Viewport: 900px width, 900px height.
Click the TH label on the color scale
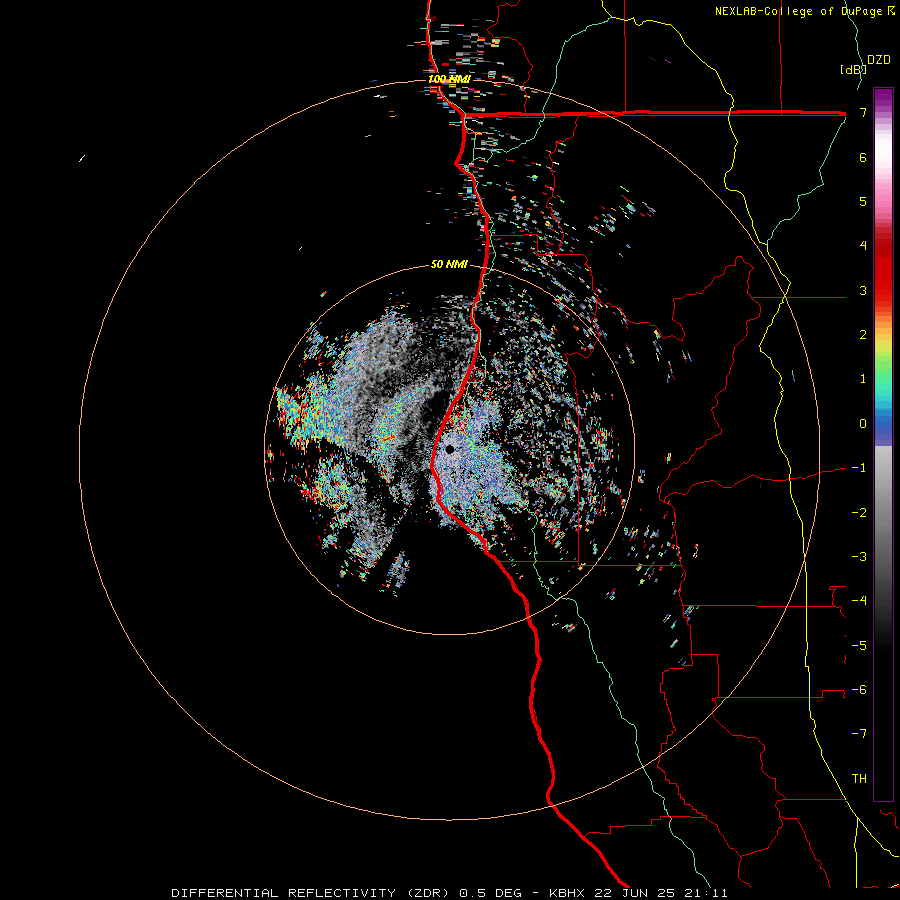pyautogui.click(x=859, y=779)
